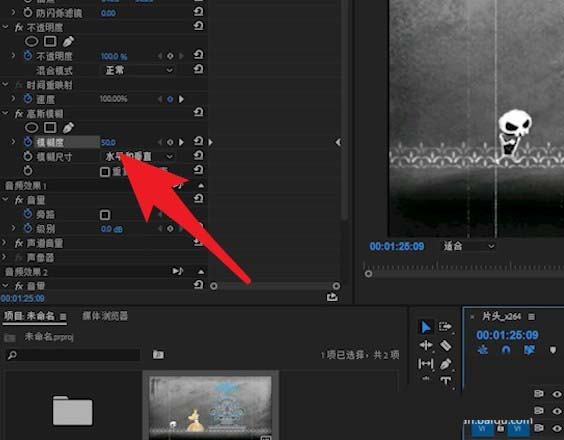The height and width of the screenshot is (440, 564).
Task: Create ellipse mask under 高斯模糊 effect
Action: coord(31,127)
